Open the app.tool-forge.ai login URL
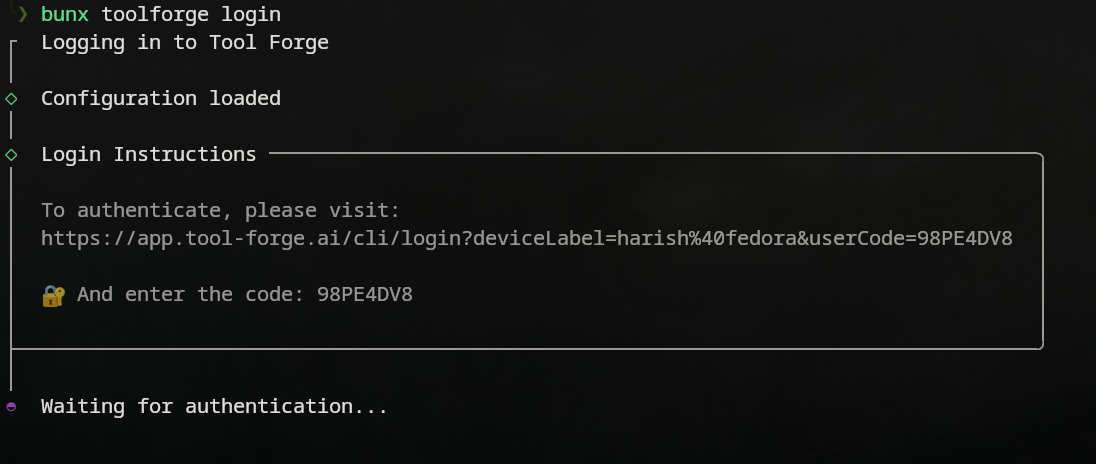 click(x=526, y=238)
